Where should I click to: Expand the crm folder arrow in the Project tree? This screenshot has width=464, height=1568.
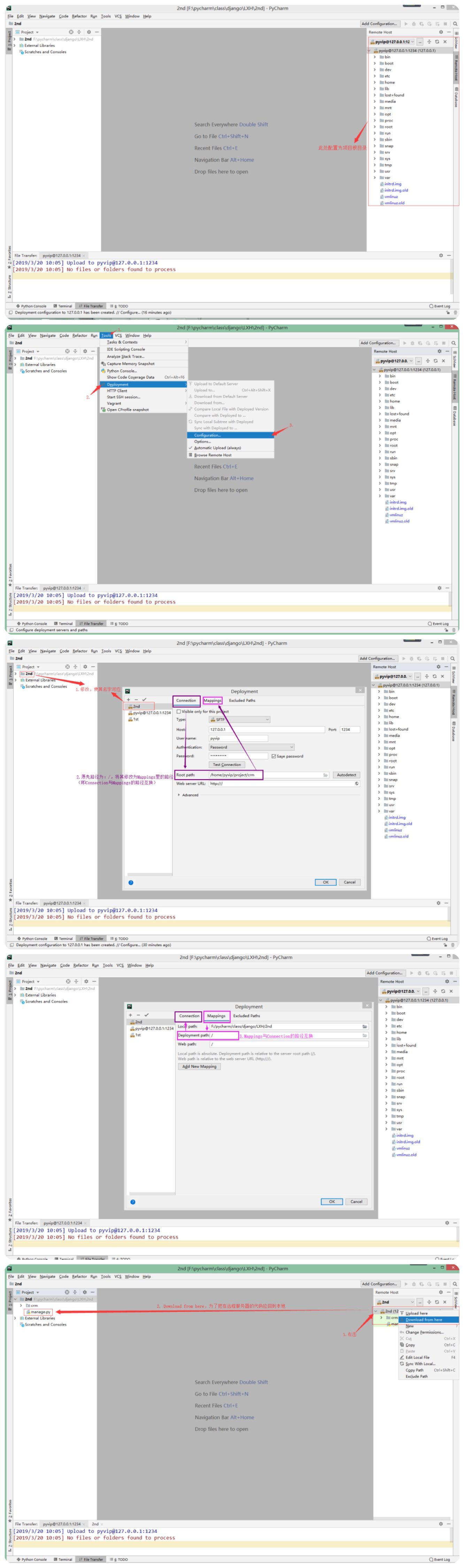21,1305
